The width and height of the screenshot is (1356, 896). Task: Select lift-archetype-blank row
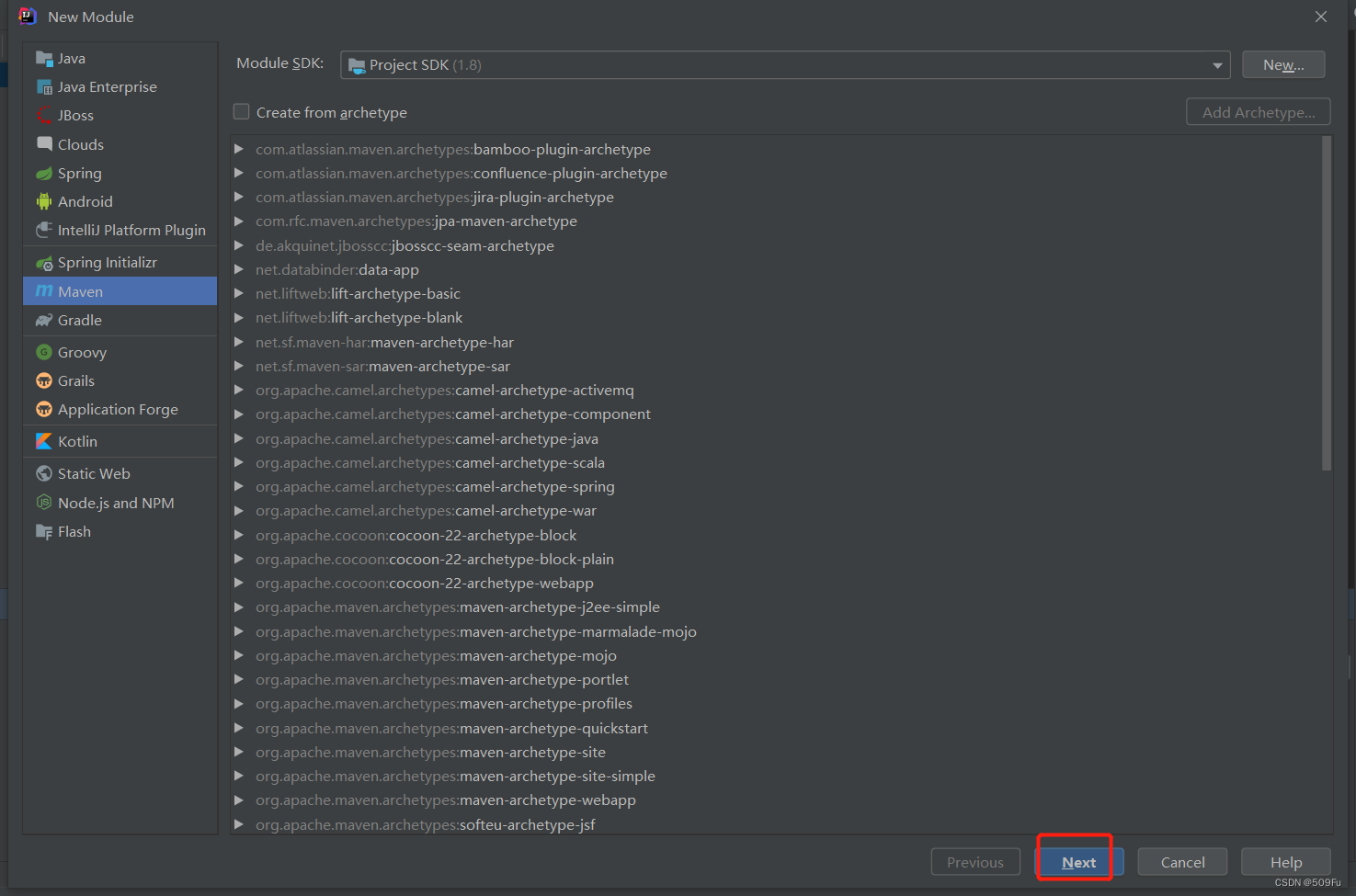click(775, 317)
